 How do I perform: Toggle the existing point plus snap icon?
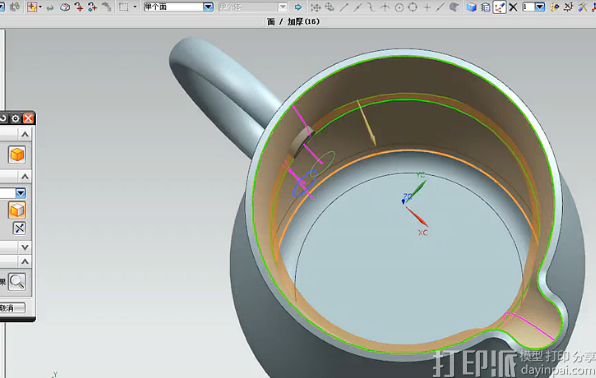[427, 7]
